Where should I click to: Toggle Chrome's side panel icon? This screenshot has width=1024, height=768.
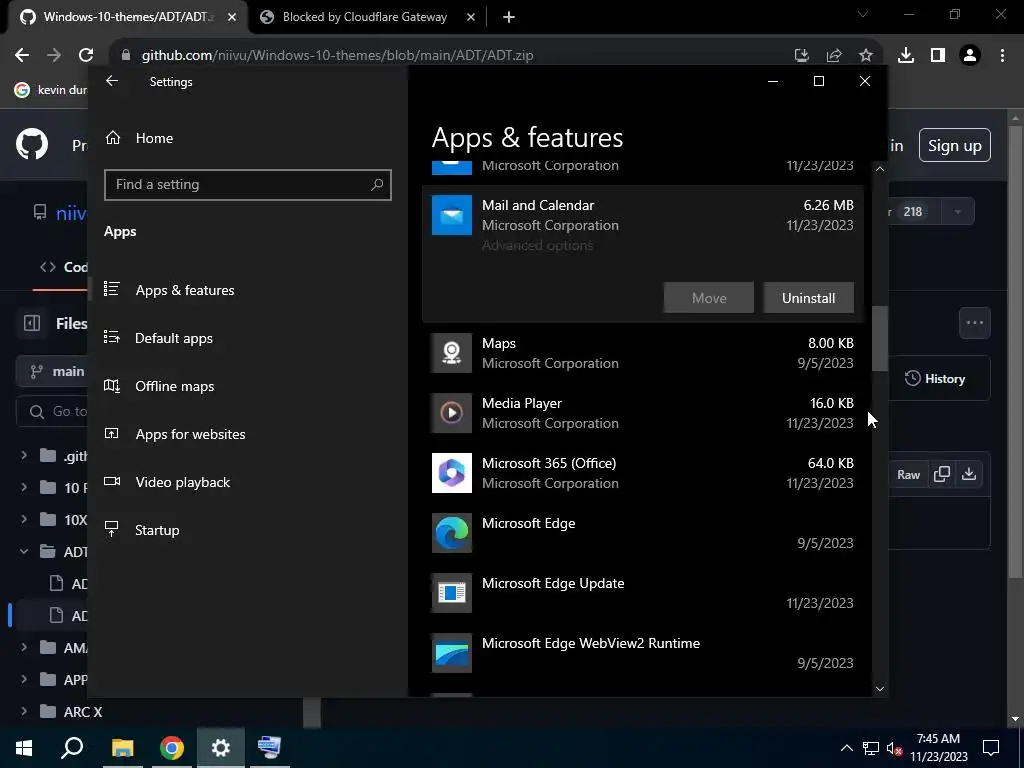coord(938,56)
